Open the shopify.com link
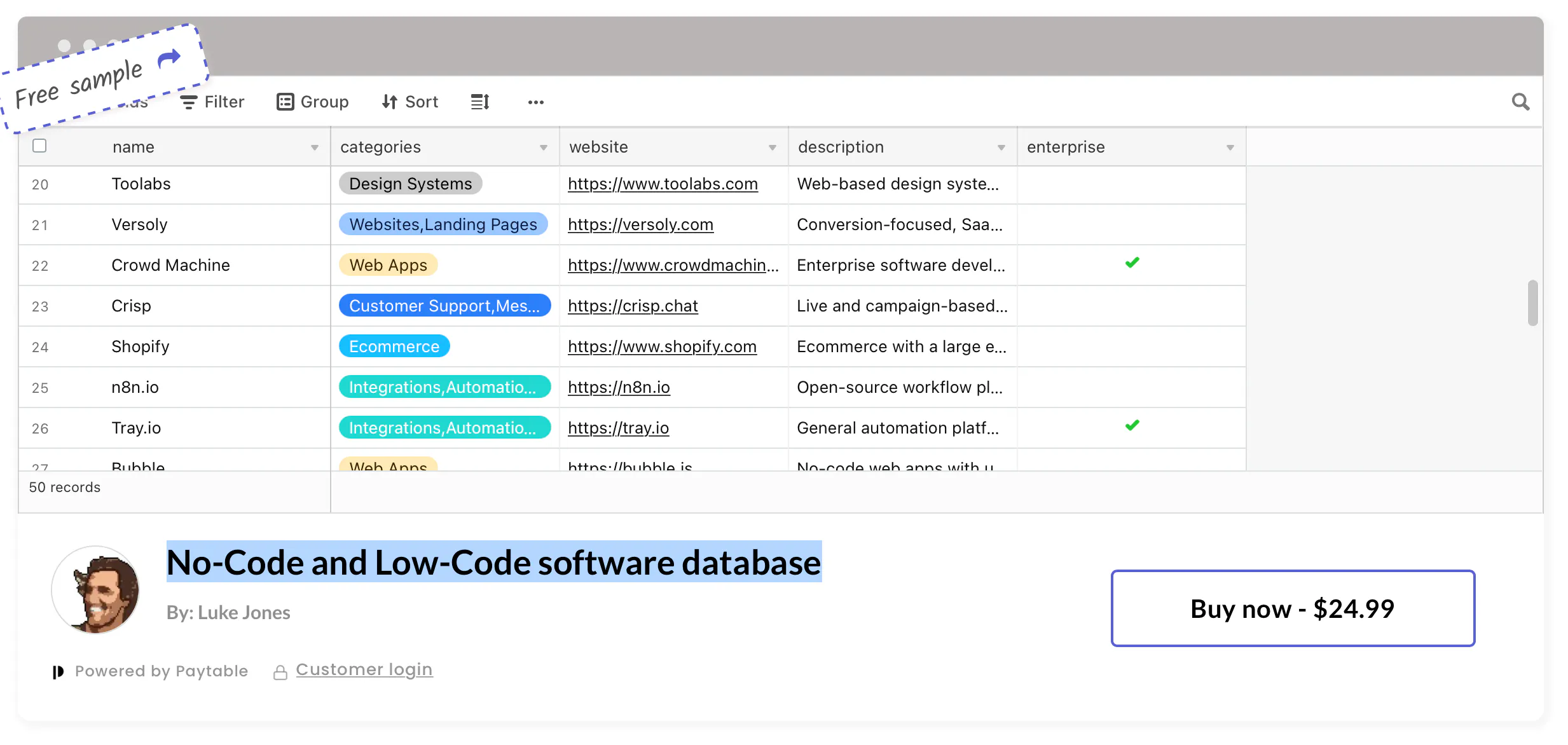1568x745 pixels. (662, 346)
